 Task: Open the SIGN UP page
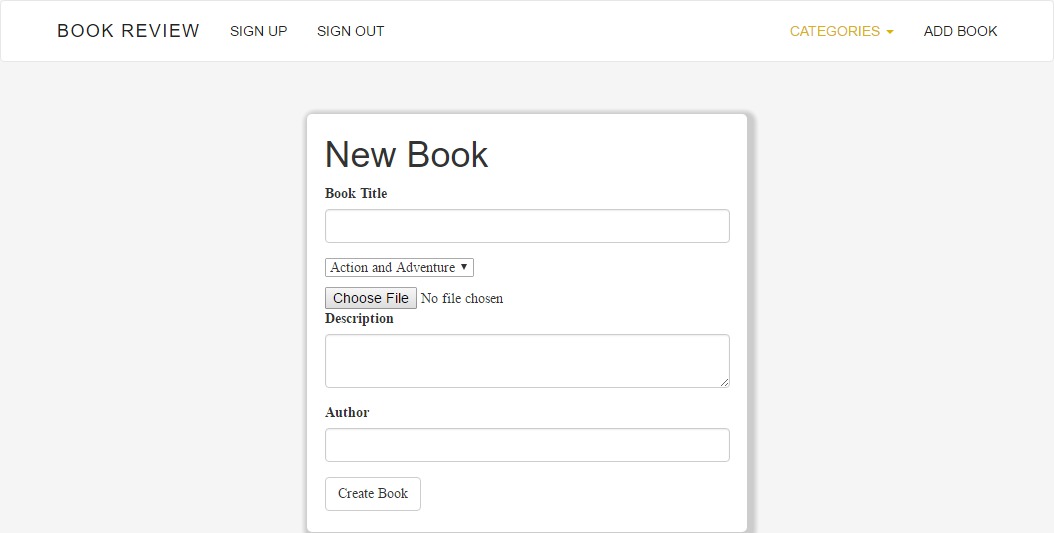click(258, 31)
